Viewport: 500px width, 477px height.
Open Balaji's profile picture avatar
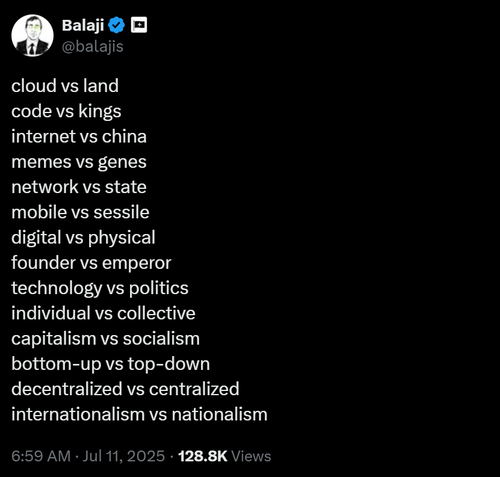(32, 35)
